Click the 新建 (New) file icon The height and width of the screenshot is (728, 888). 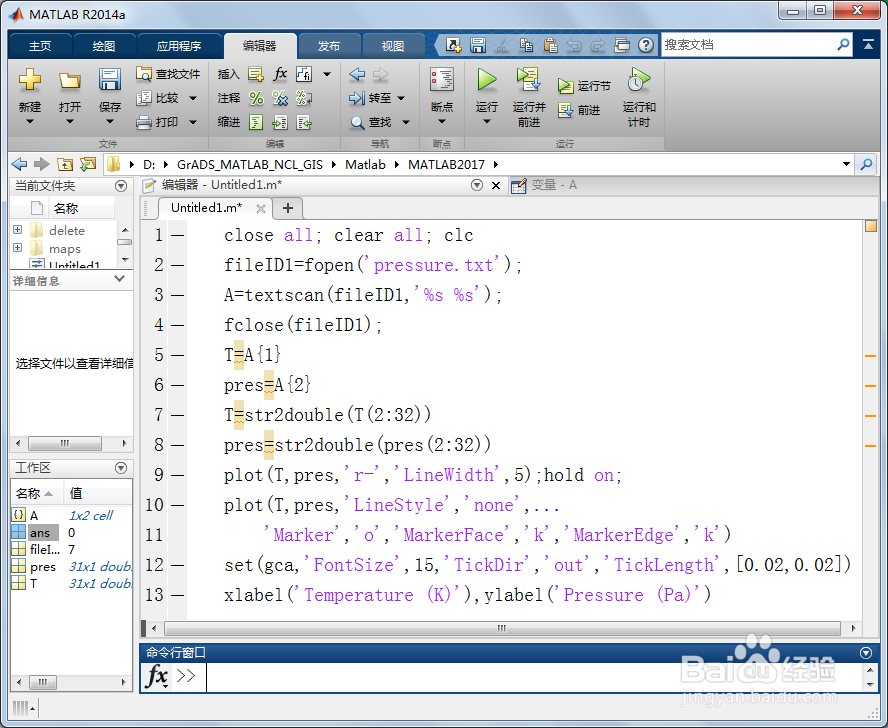coord(29,80)
